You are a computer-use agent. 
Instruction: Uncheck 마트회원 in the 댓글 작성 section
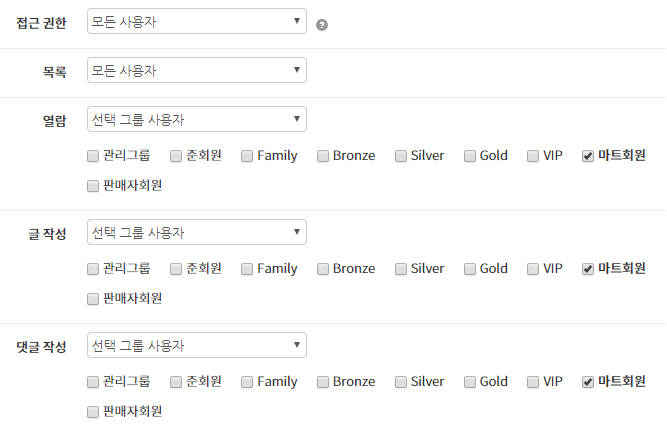coord(588,382)
